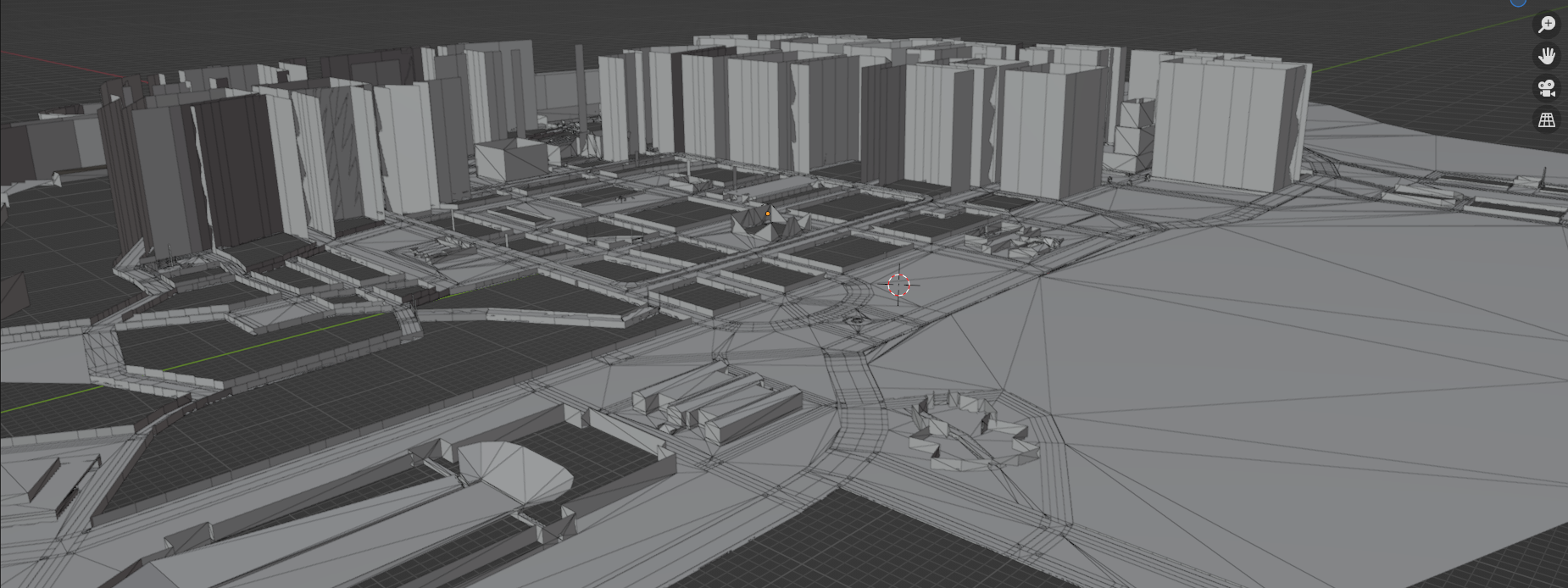Switch perspective/orthographic with the grid icon

pos(1547,119)
